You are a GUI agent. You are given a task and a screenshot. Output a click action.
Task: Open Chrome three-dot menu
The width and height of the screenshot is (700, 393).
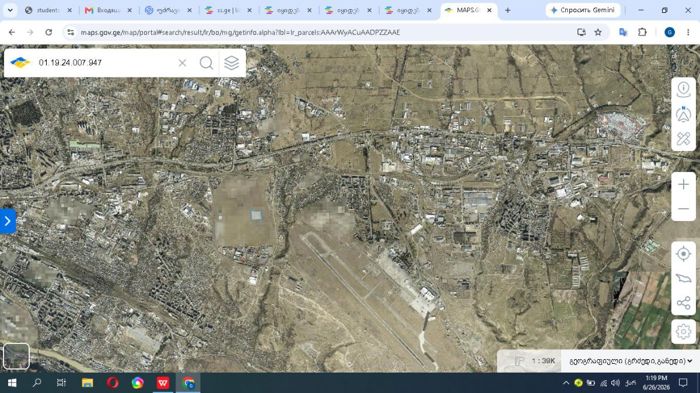pos(688,32)
